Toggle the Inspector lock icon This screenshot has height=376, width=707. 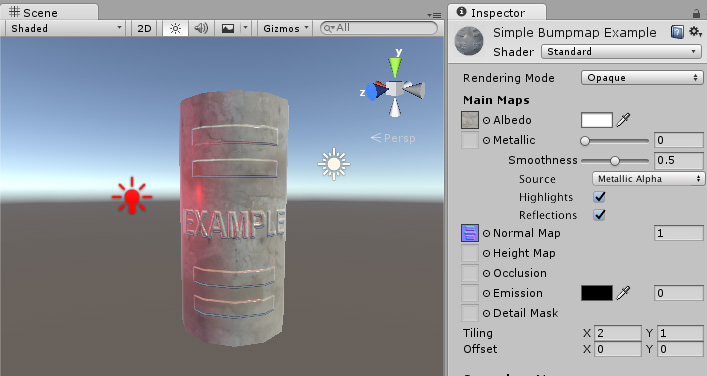pyautogui.click(x=697, y=14)
